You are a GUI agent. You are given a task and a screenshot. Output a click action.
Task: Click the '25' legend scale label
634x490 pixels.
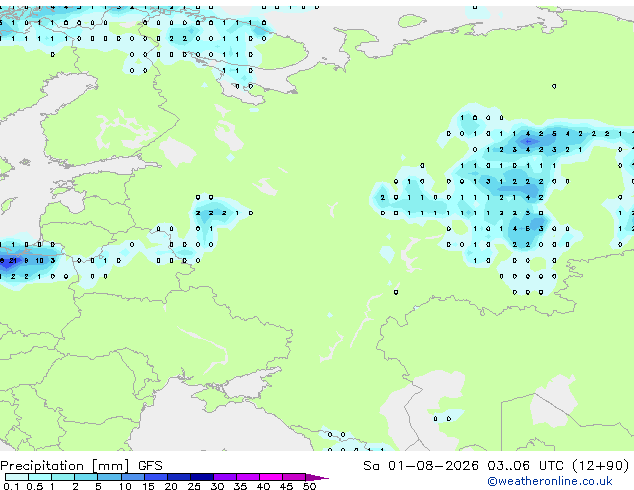pyautogui.click(x=194, y=486)
